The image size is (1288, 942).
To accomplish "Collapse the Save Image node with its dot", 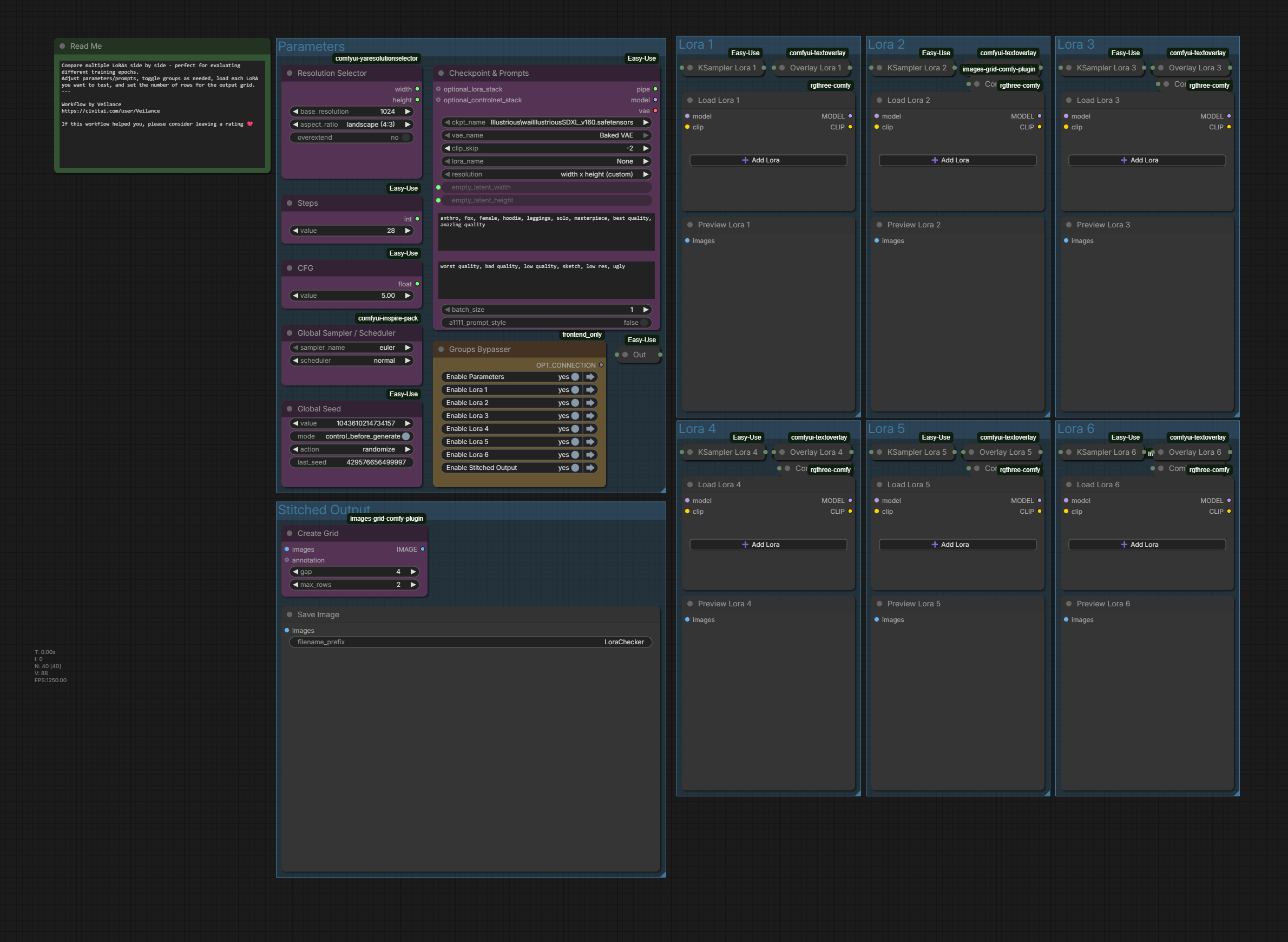I will coord(290,614).
